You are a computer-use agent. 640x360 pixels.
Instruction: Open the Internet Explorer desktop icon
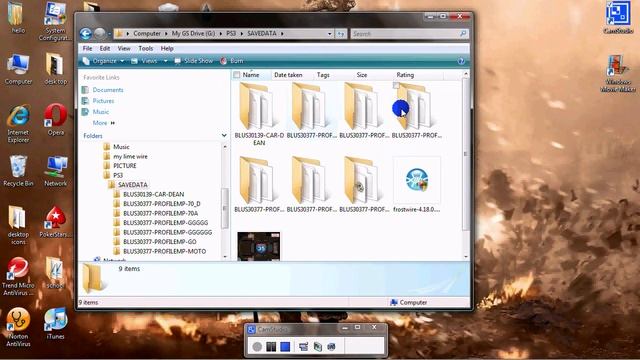[x=18, y=124]
